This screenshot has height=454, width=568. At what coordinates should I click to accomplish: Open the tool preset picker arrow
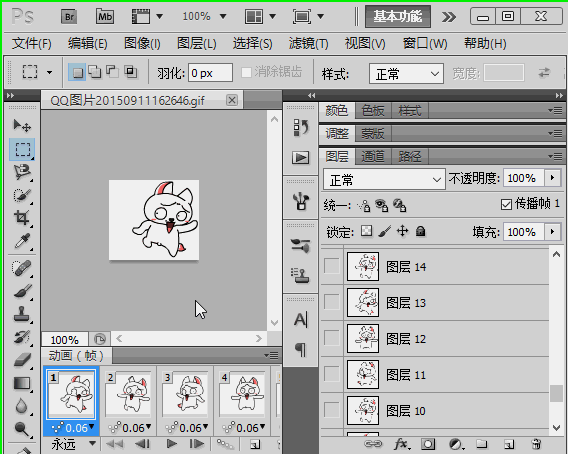[50, 72]
